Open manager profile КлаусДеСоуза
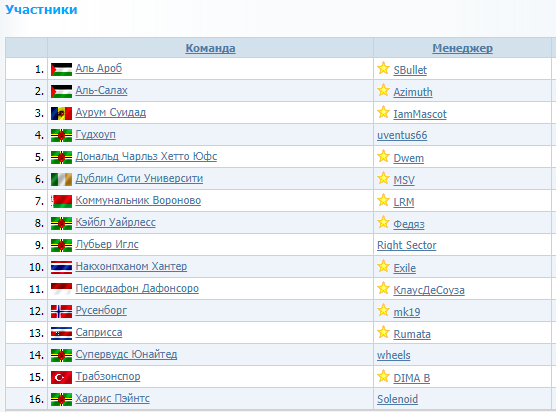 coord(429,290)
